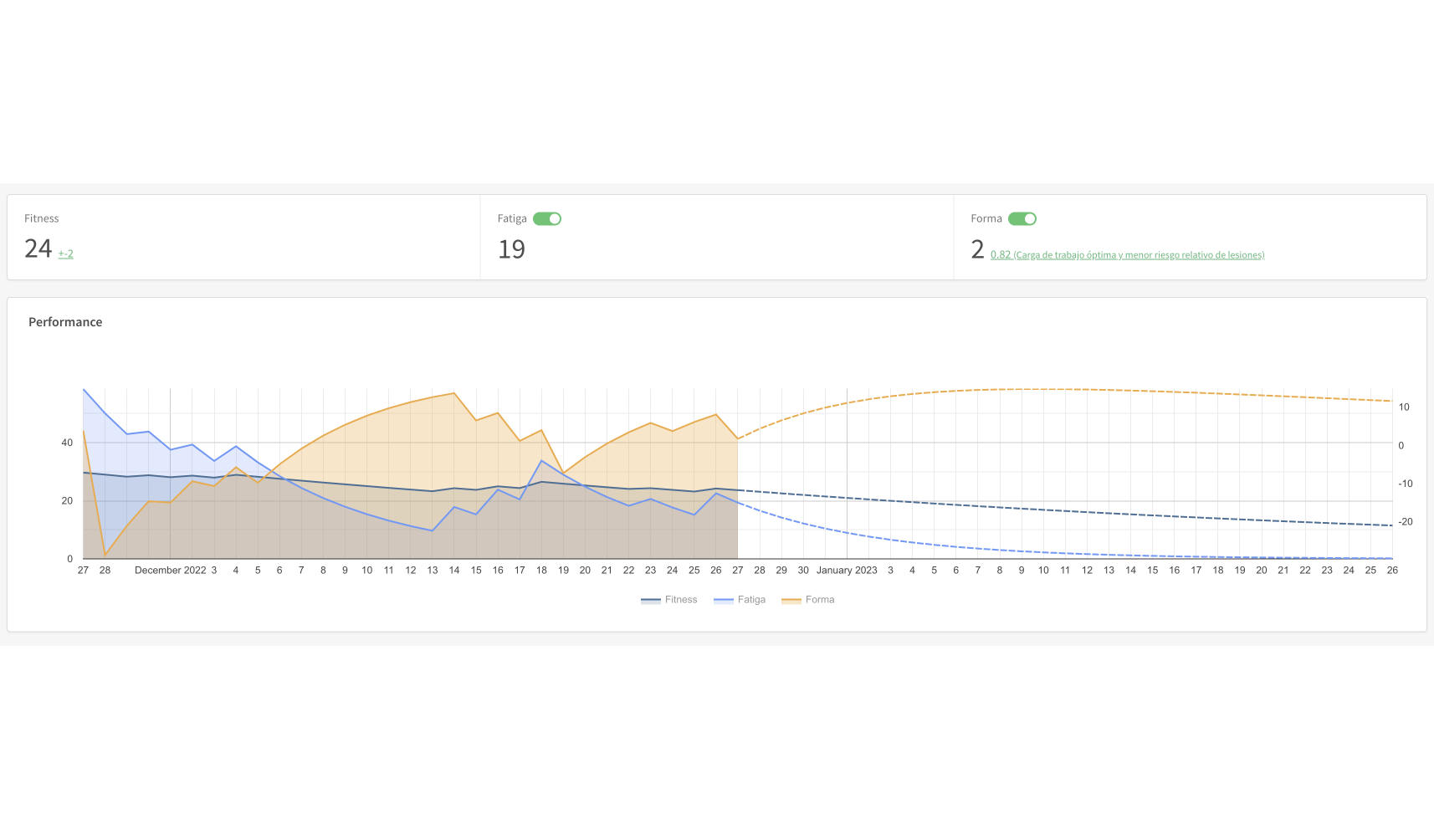Click the Fitness label in the top card

point(42,218)
